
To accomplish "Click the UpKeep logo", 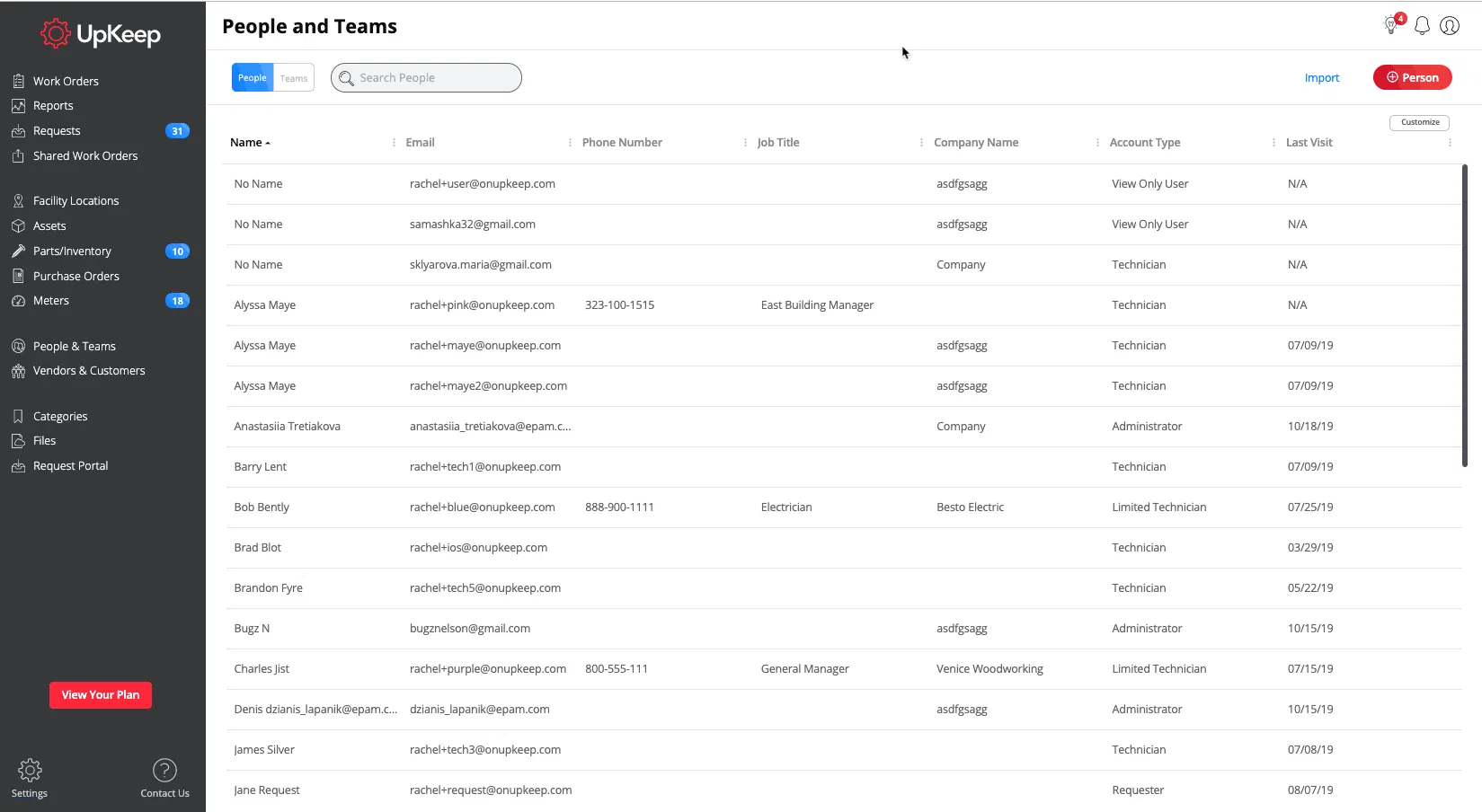I will pos(101,34).
